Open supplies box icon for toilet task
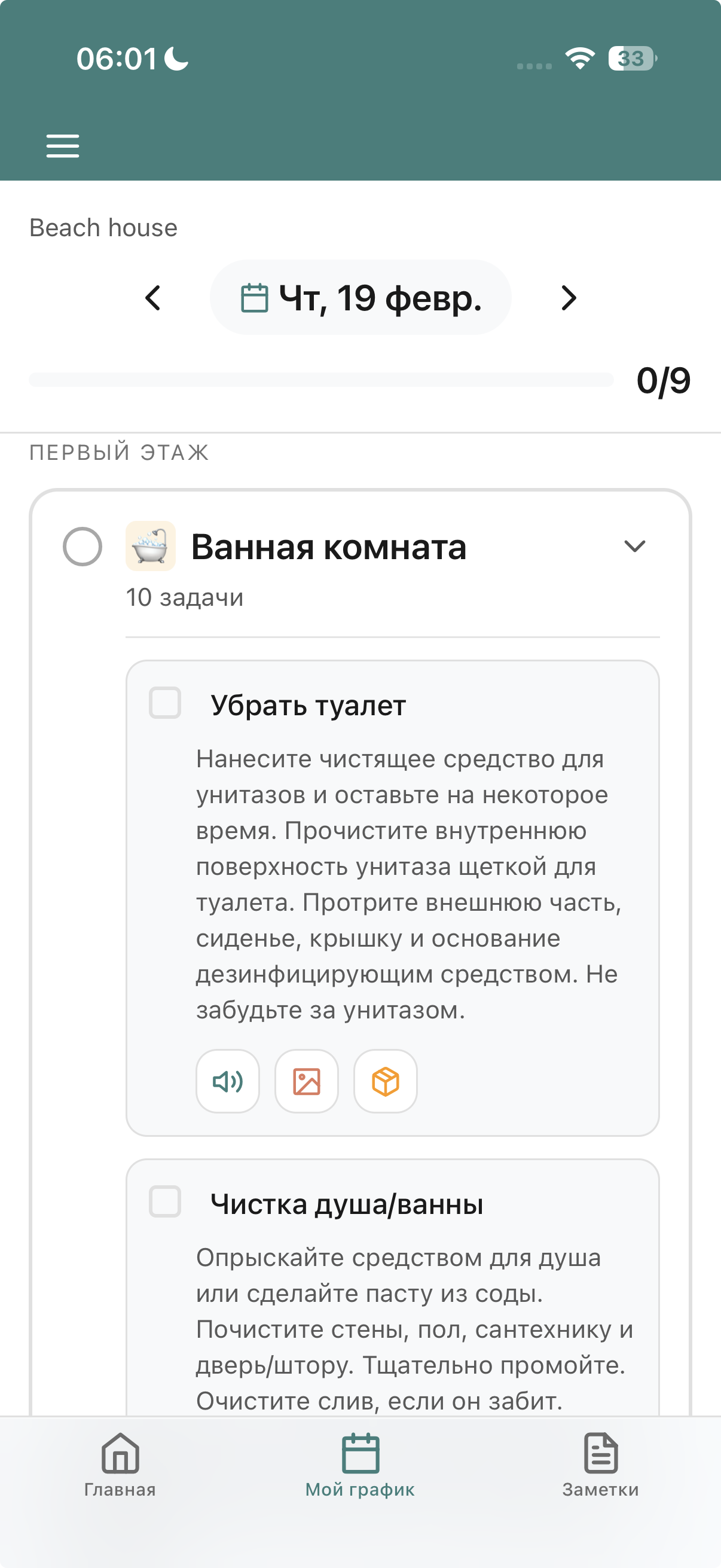 click(385, 1081)
